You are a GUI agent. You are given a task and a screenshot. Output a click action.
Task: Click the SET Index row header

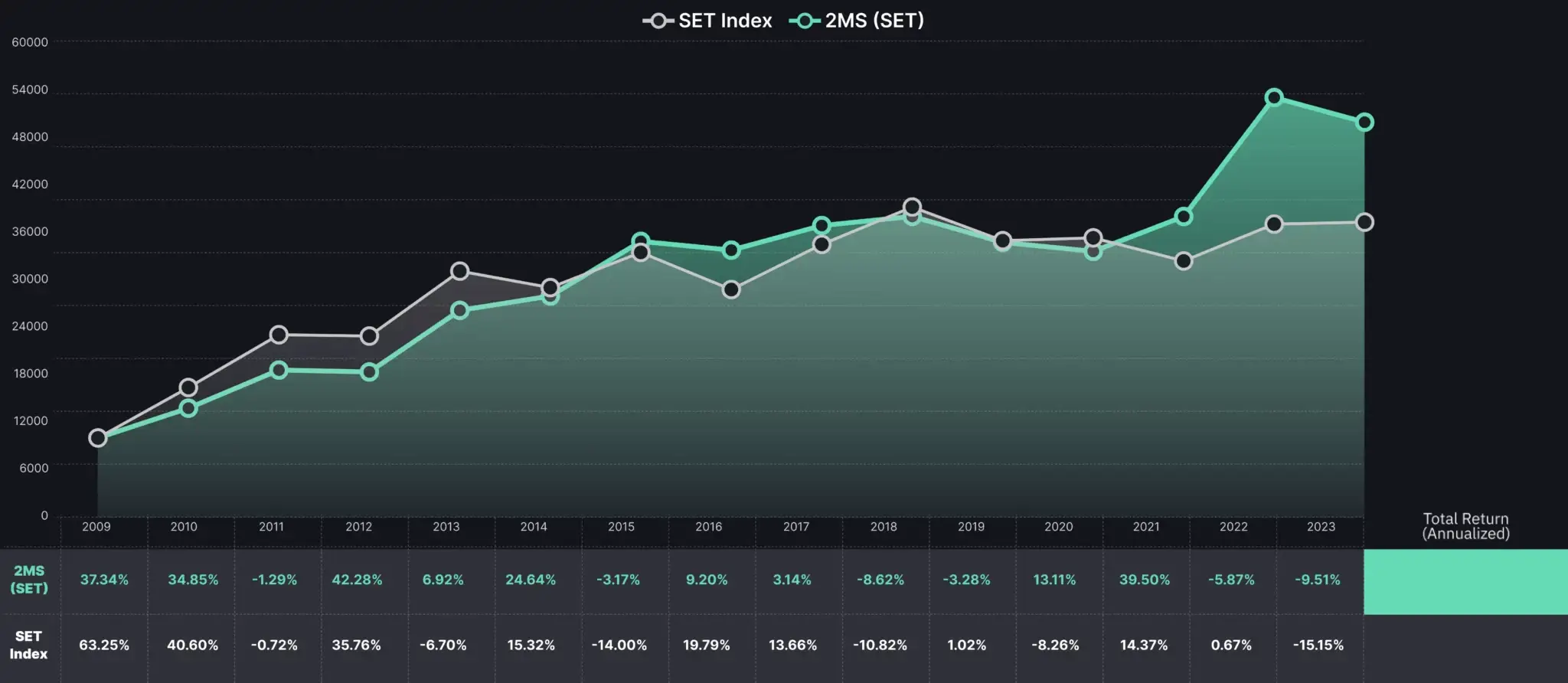28,645
